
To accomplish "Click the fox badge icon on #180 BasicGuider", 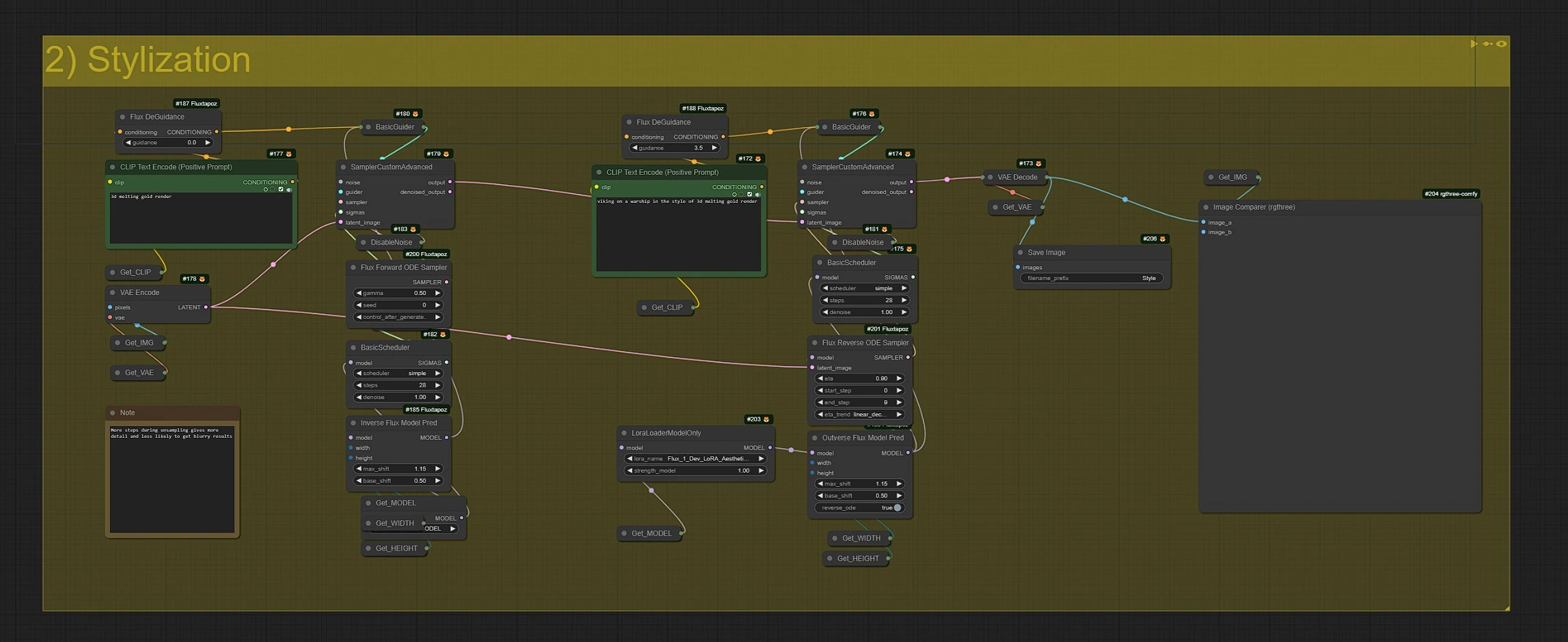I will tap(415, 114).
